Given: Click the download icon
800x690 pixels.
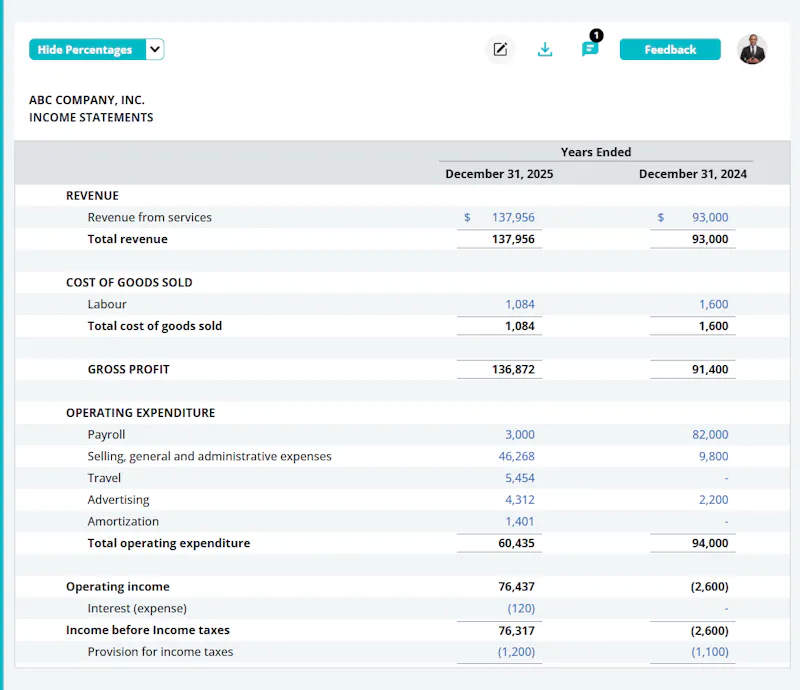Looking at the screenshot, I should 545,50.
